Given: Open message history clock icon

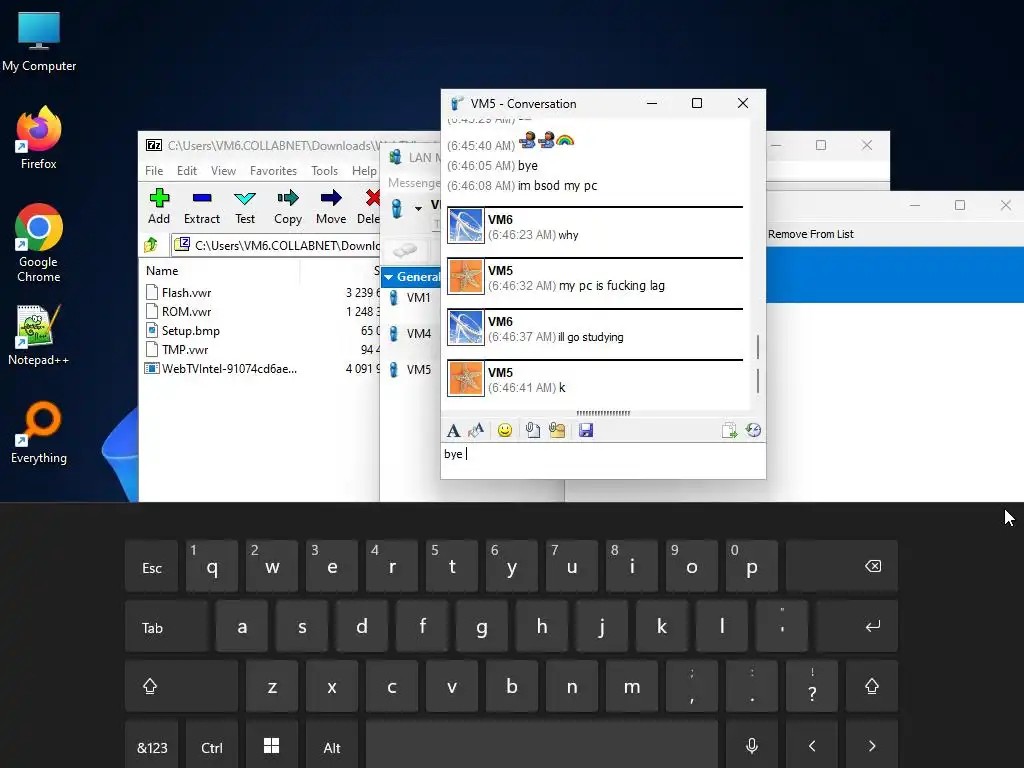Looking at the screenshot, I should pyautogui.click(x=753, y=430).
